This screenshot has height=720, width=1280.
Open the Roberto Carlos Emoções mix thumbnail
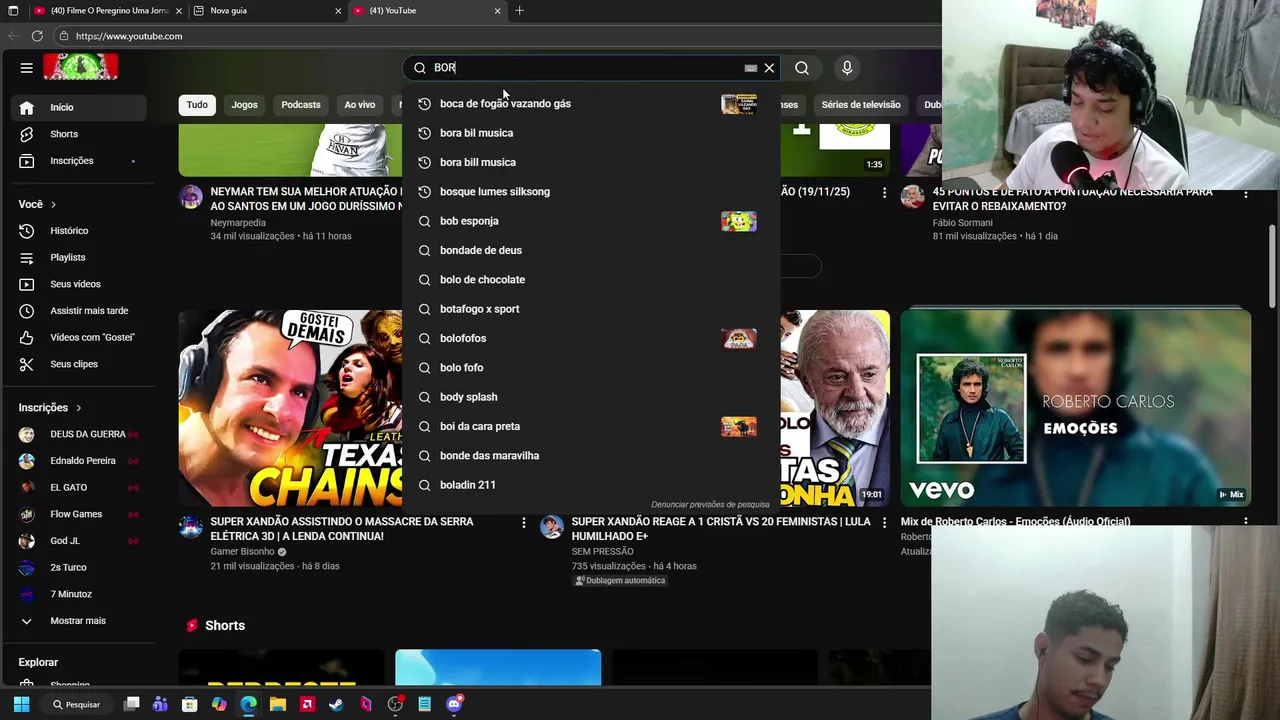[x=1075, y=408]
